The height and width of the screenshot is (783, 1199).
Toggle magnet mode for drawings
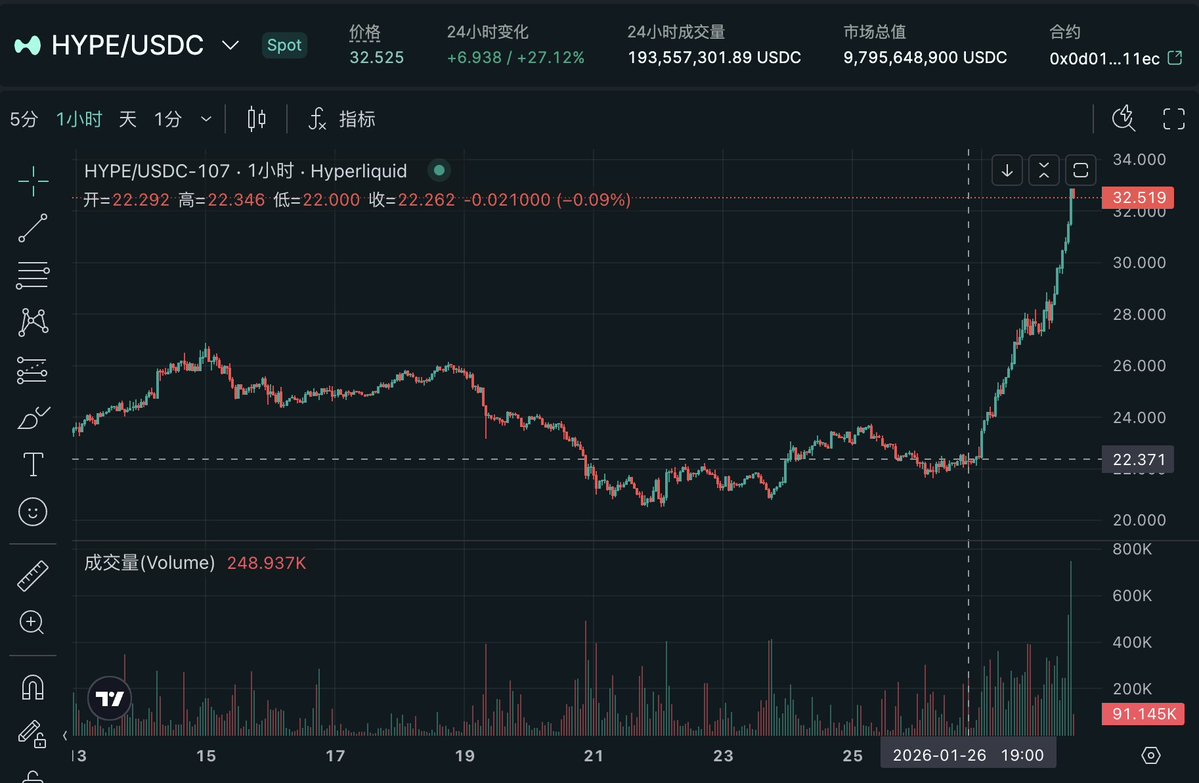coord(32,687)
